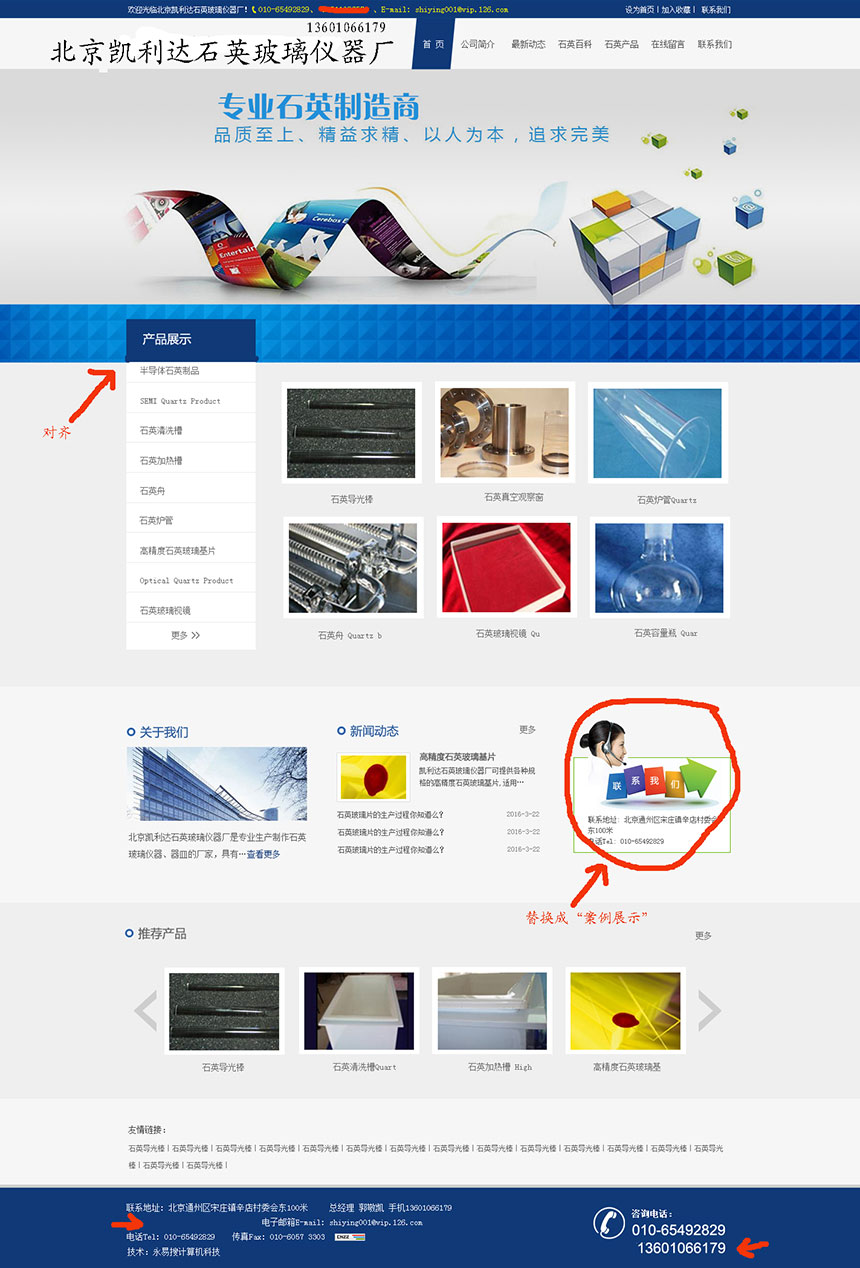Screen dimensions: 860x1268
Task: Click the carousel left arrow in 推荐产品
Action: click(x=146, y=1010)
